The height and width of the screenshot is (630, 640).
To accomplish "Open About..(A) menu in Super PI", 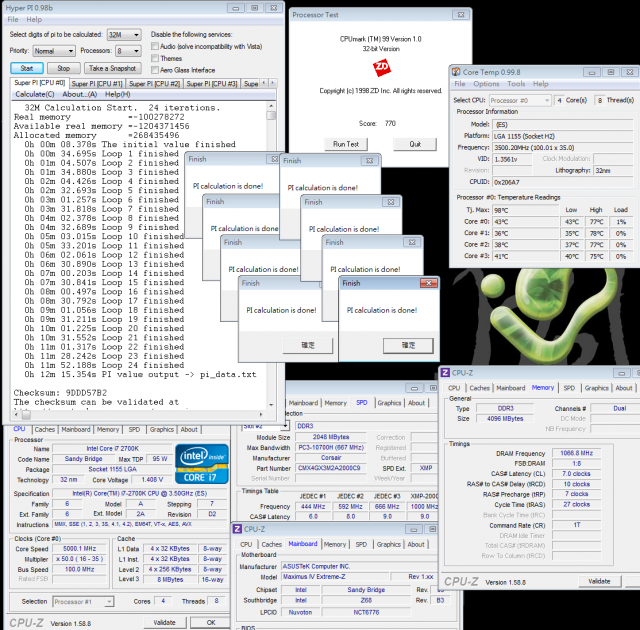I will click(80, 94).
